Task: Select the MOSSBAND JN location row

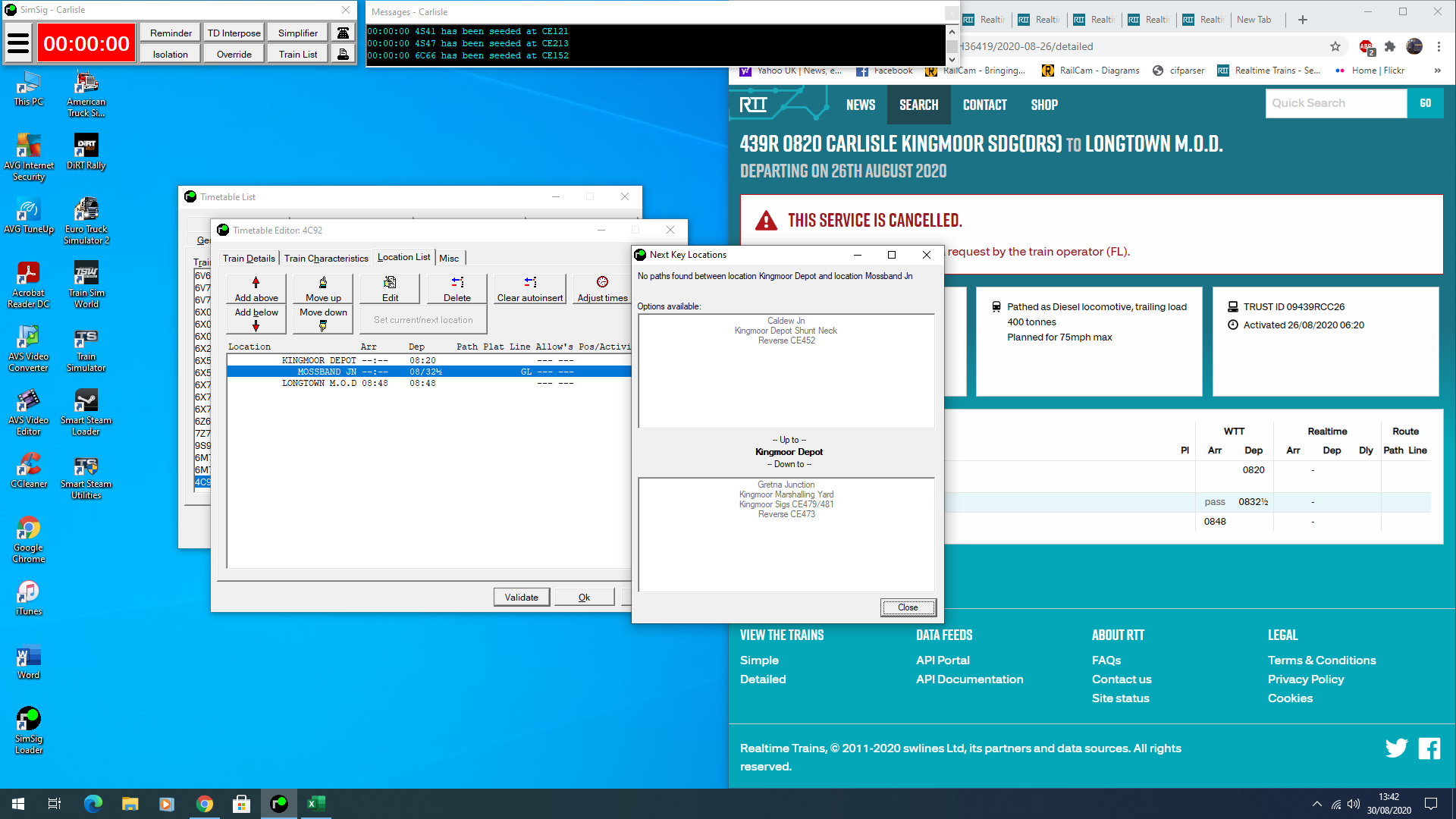Action: 429,372
